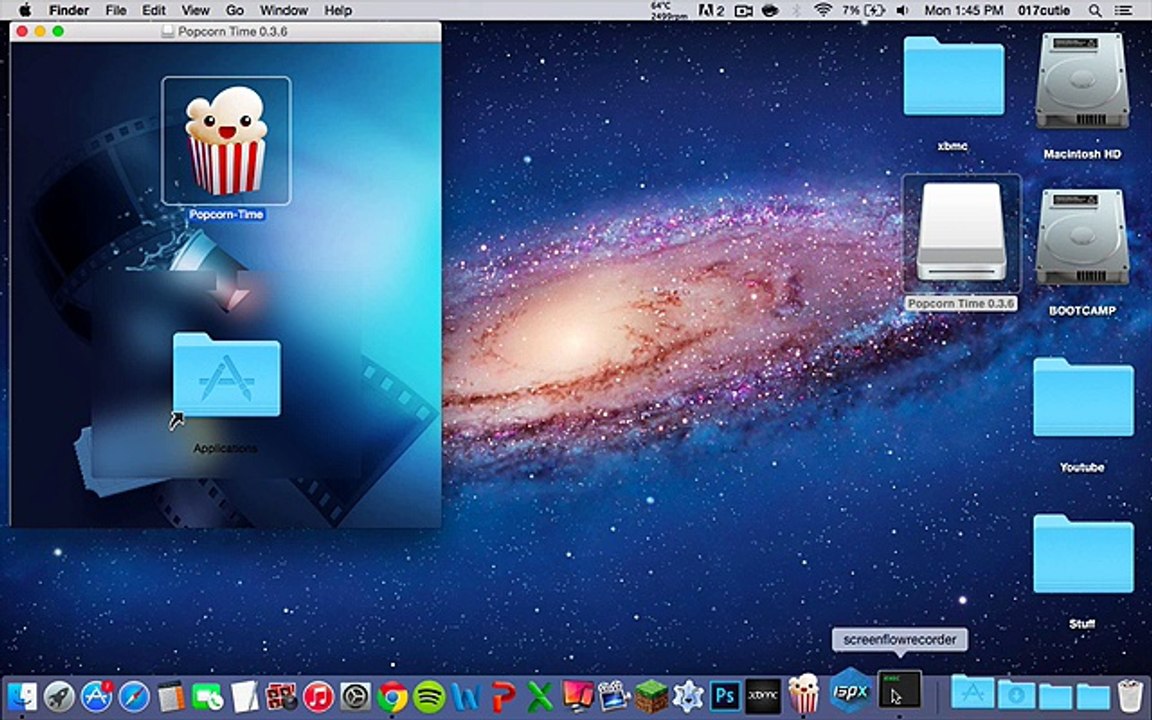Viewport: 1152px width, 720px height.
Task: Launch iTunes from the Dock
Action: tap(318, 696)
